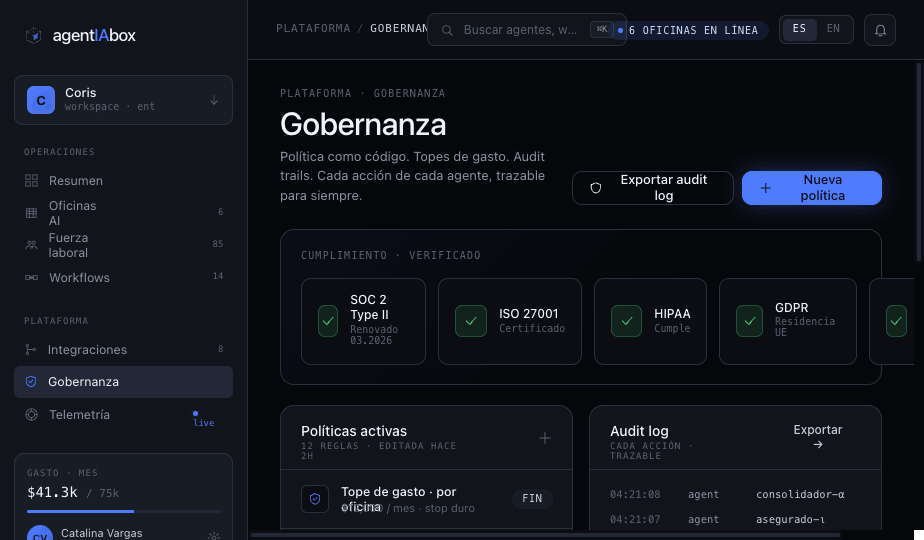Open Resumen in the sidebar
The width and height of the screenshot is (924, 540).
123,180
